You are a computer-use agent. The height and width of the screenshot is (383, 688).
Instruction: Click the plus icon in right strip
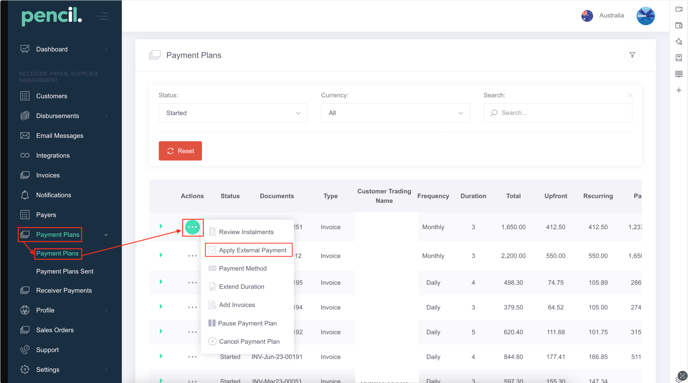point(679,90)
